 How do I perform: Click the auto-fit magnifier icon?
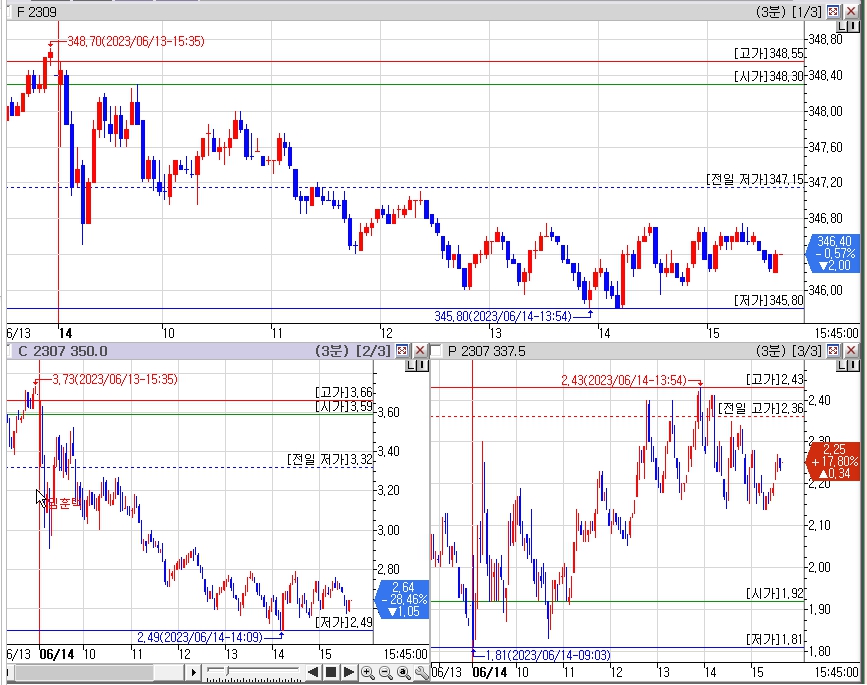click(404, 672)
